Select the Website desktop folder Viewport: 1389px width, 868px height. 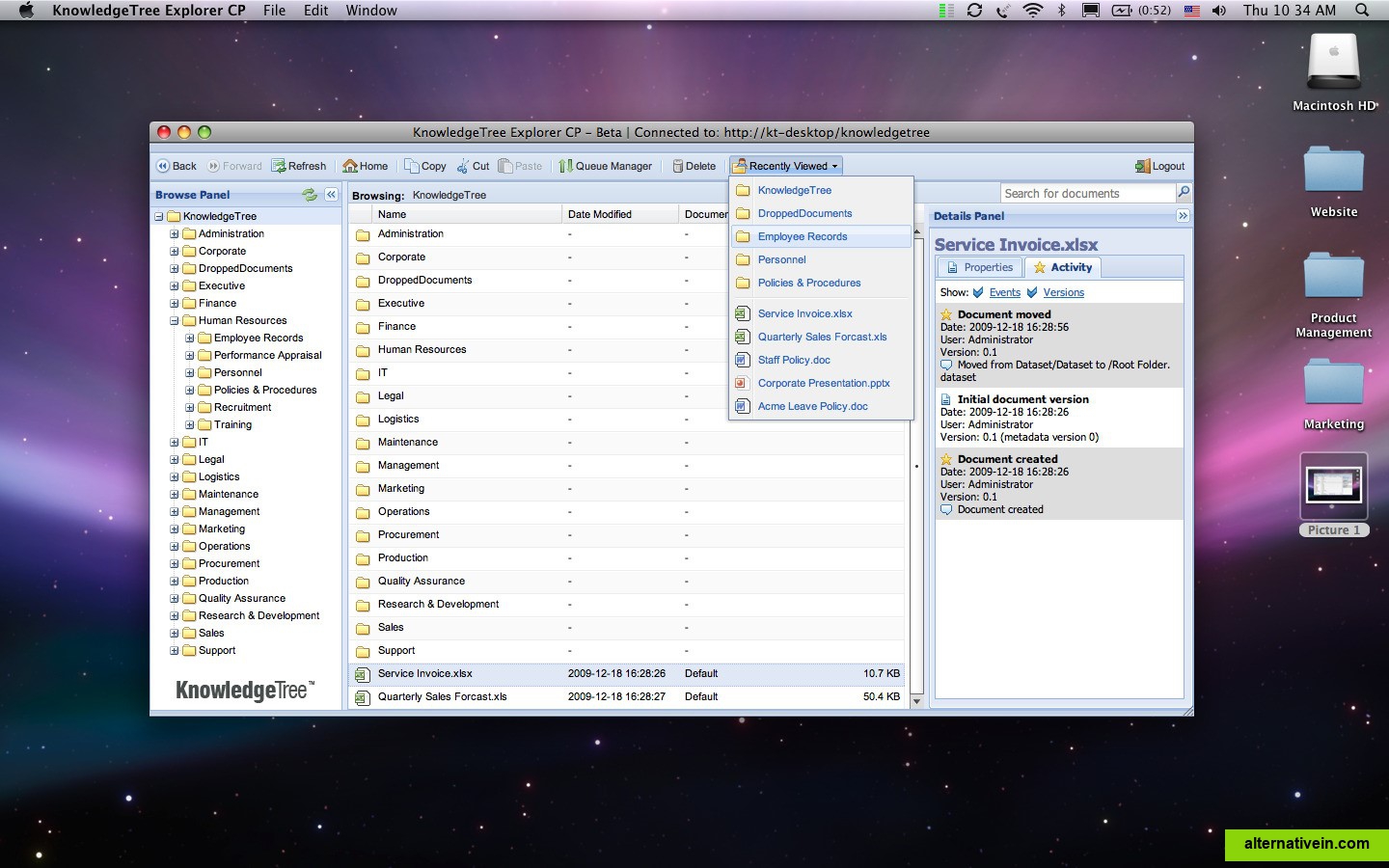pyautogui.click(x=1334, y=181)
